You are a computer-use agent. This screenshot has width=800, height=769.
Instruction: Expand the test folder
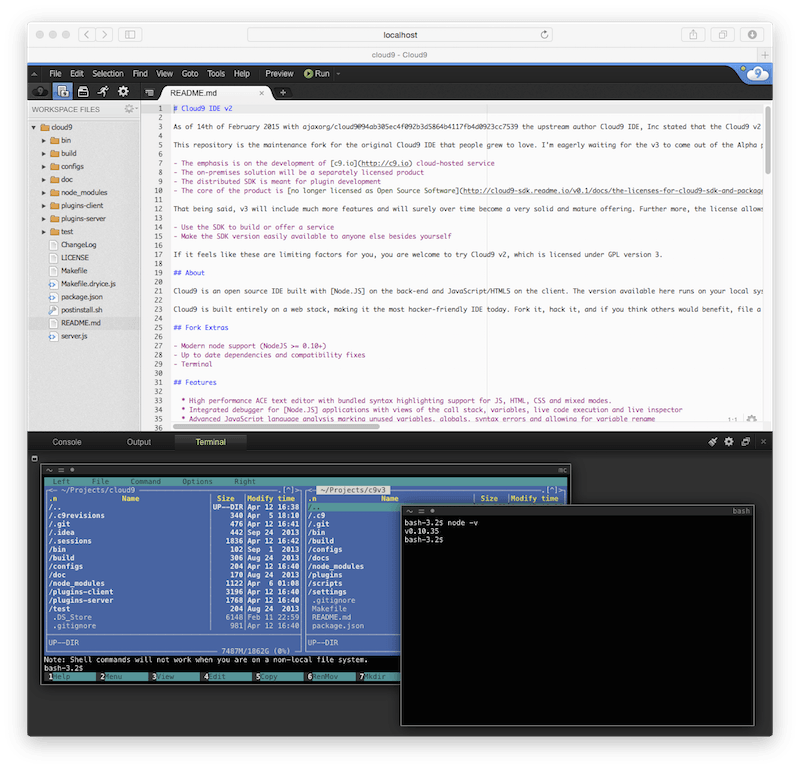click(44, 232)
